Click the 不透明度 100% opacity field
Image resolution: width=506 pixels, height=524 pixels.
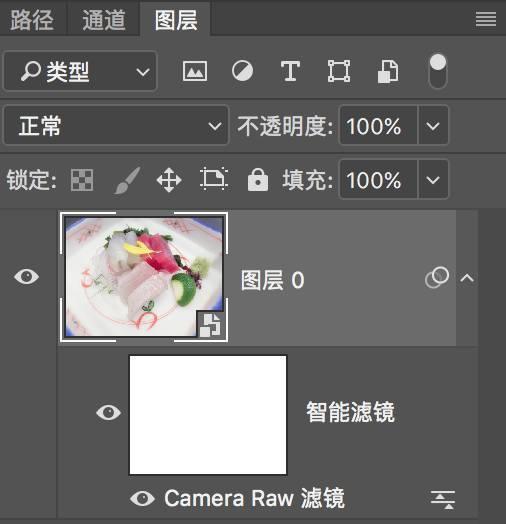tap(378, 125)
